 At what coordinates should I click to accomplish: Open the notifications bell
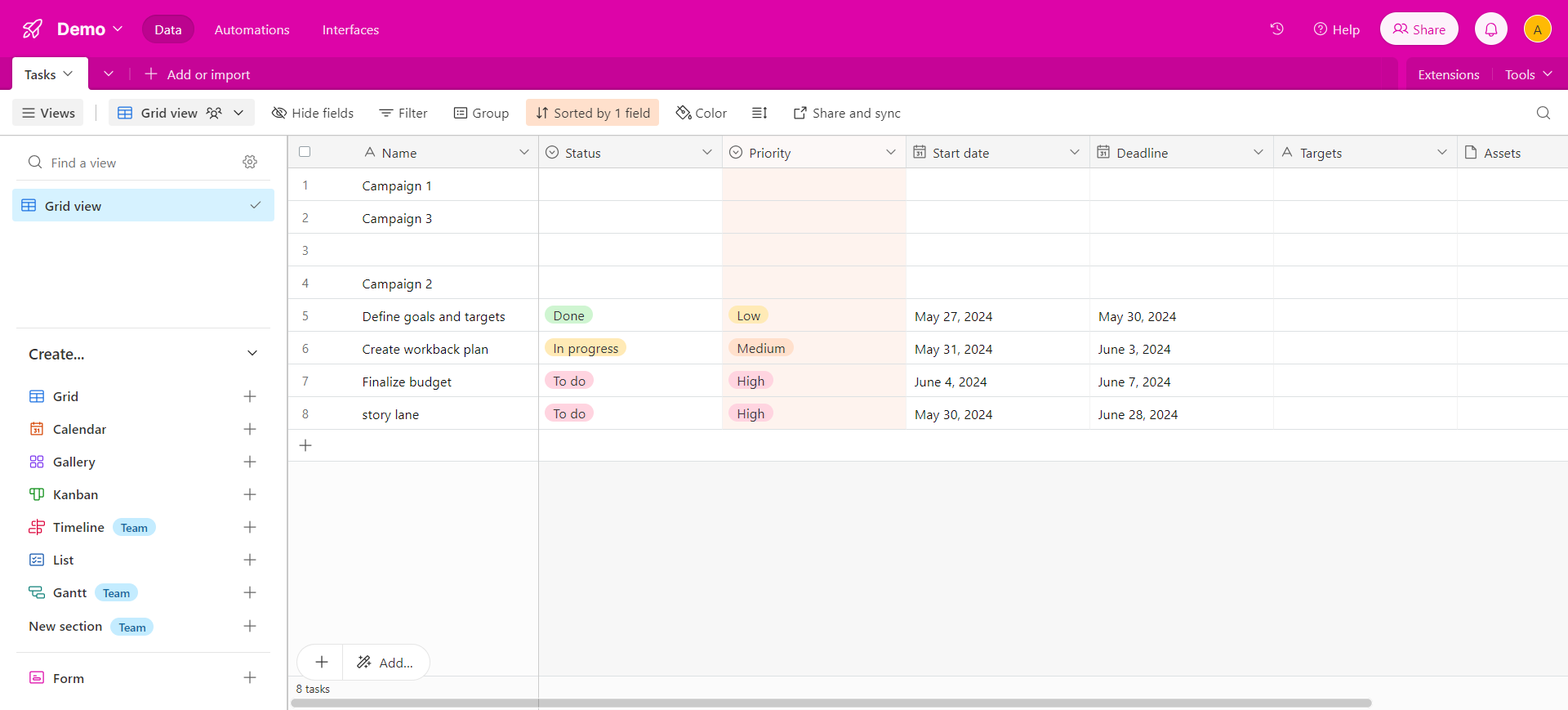[1491, 29]
